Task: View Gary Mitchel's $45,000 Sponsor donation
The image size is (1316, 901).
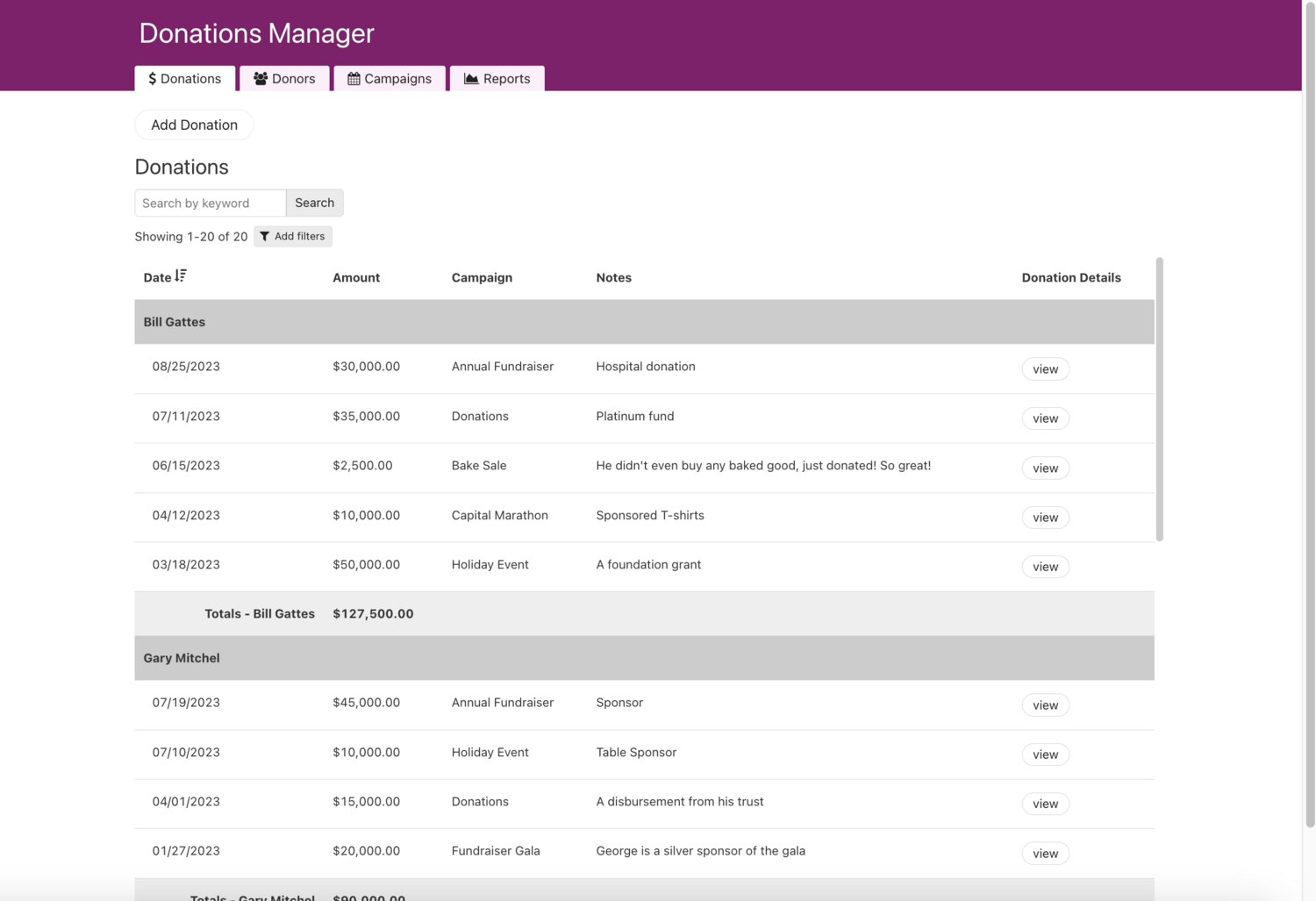Action: (1045, 705)
